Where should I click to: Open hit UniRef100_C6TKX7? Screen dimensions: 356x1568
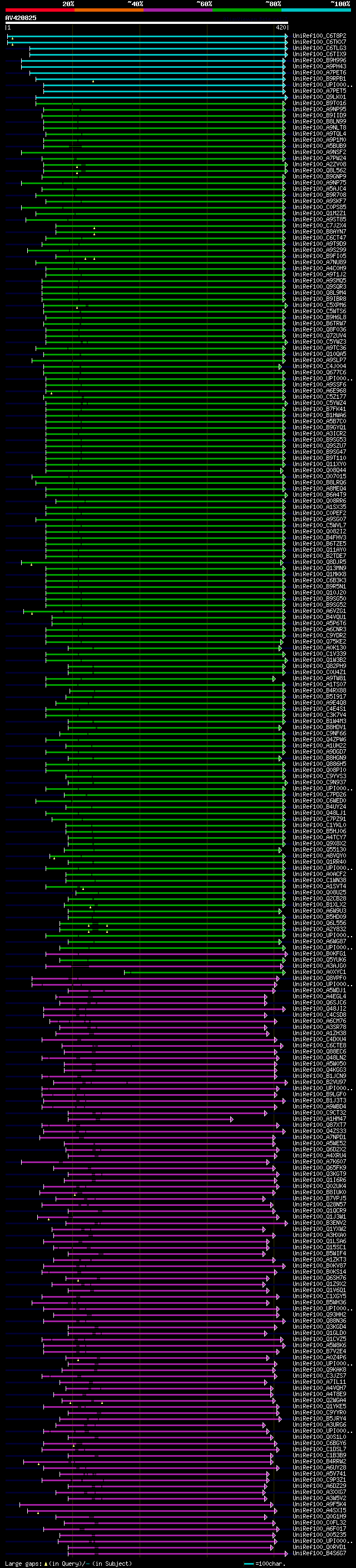319,42
